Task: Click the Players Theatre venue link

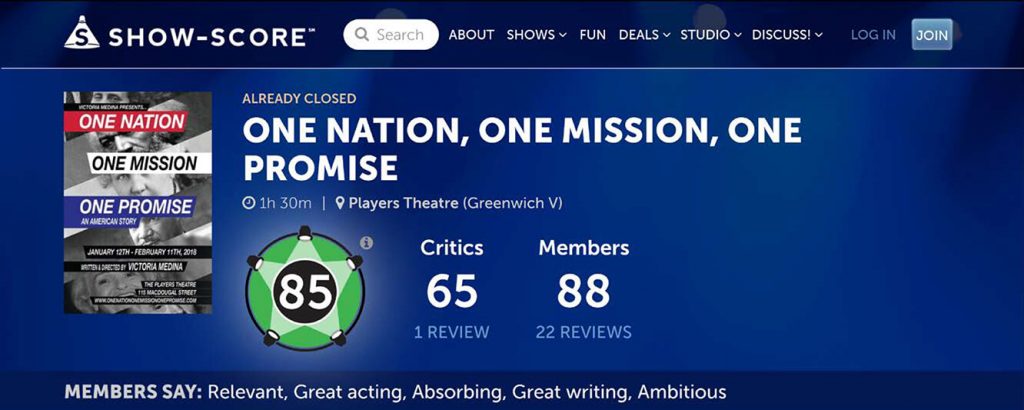Action: click(x=404, y=203)
